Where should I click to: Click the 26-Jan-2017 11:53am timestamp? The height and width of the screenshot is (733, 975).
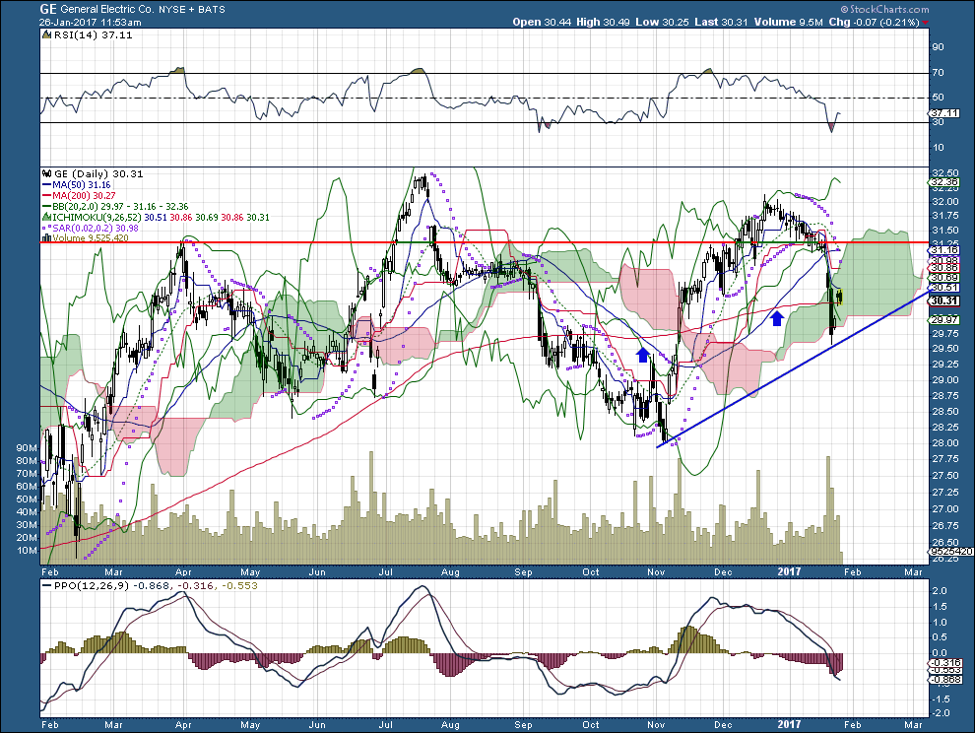tap(90, 22)
